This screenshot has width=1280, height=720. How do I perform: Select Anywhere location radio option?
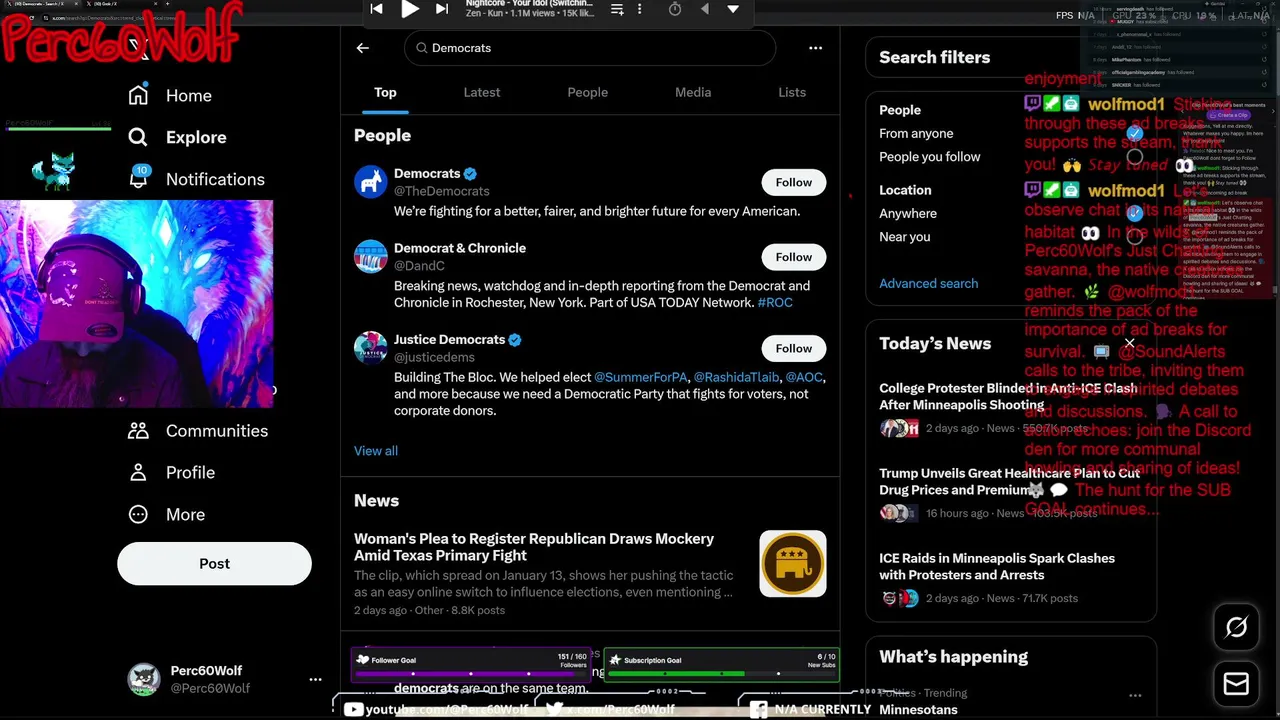pos(1134,213)
